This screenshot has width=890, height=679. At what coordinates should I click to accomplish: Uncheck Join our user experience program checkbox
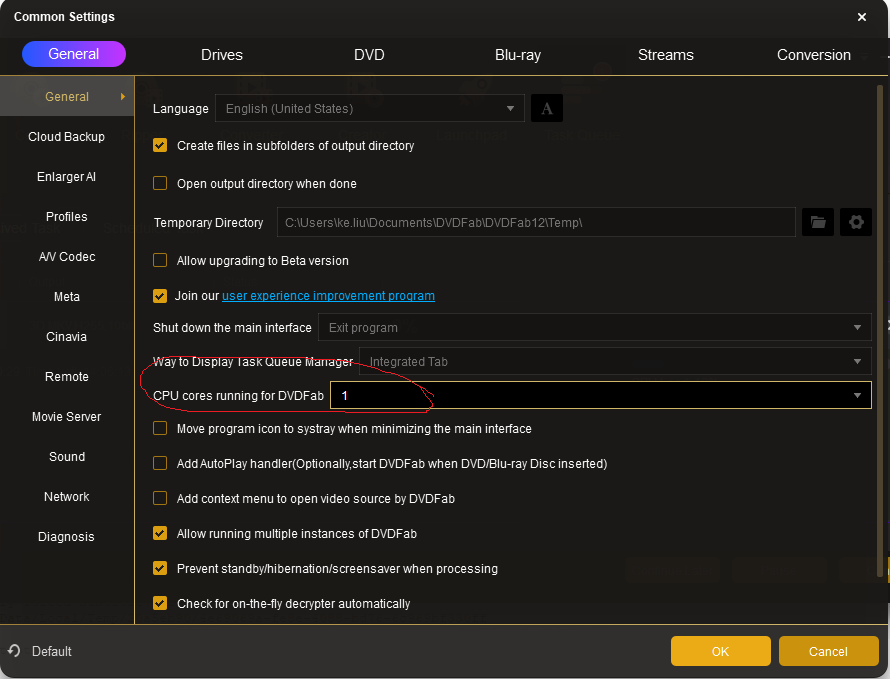[160, 296]
